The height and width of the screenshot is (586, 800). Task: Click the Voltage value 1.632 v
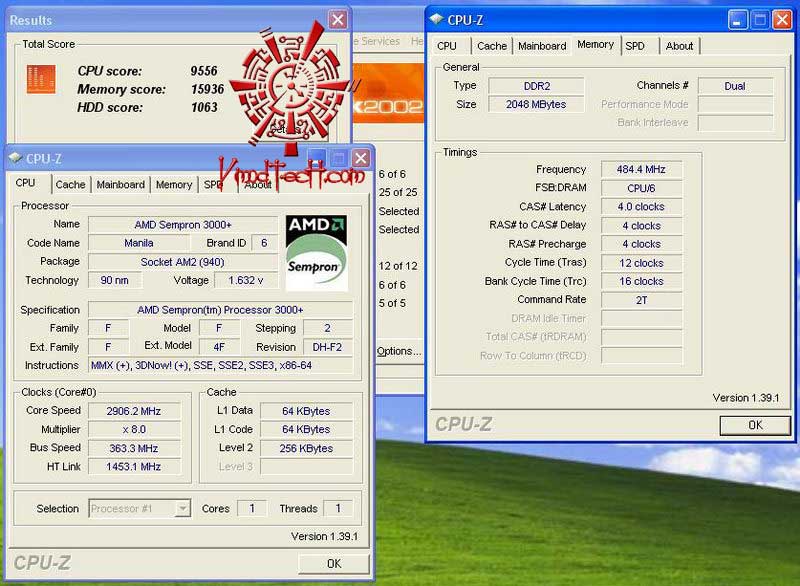[x=246, y=281]
